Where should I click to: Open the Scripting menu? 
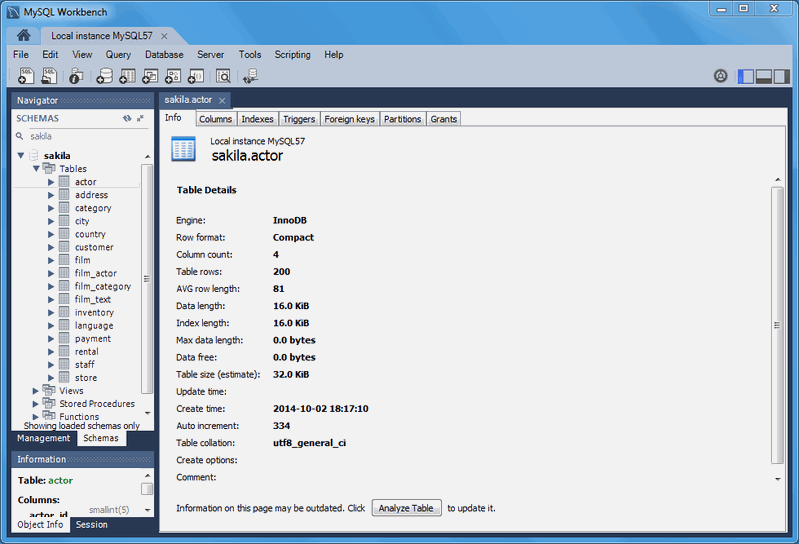click(x=292, y=55)
